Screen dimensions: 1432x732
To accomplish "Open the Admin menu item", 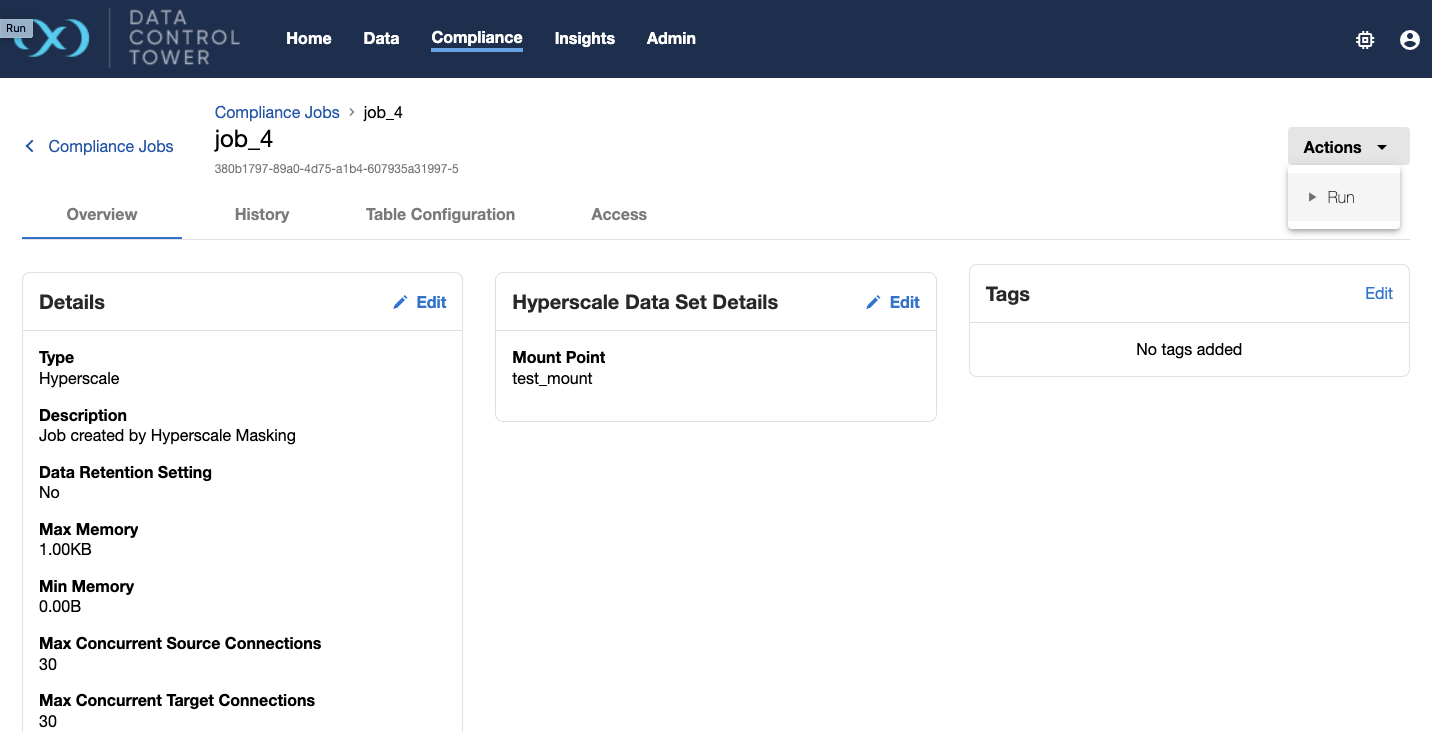I will pos(670,38).
